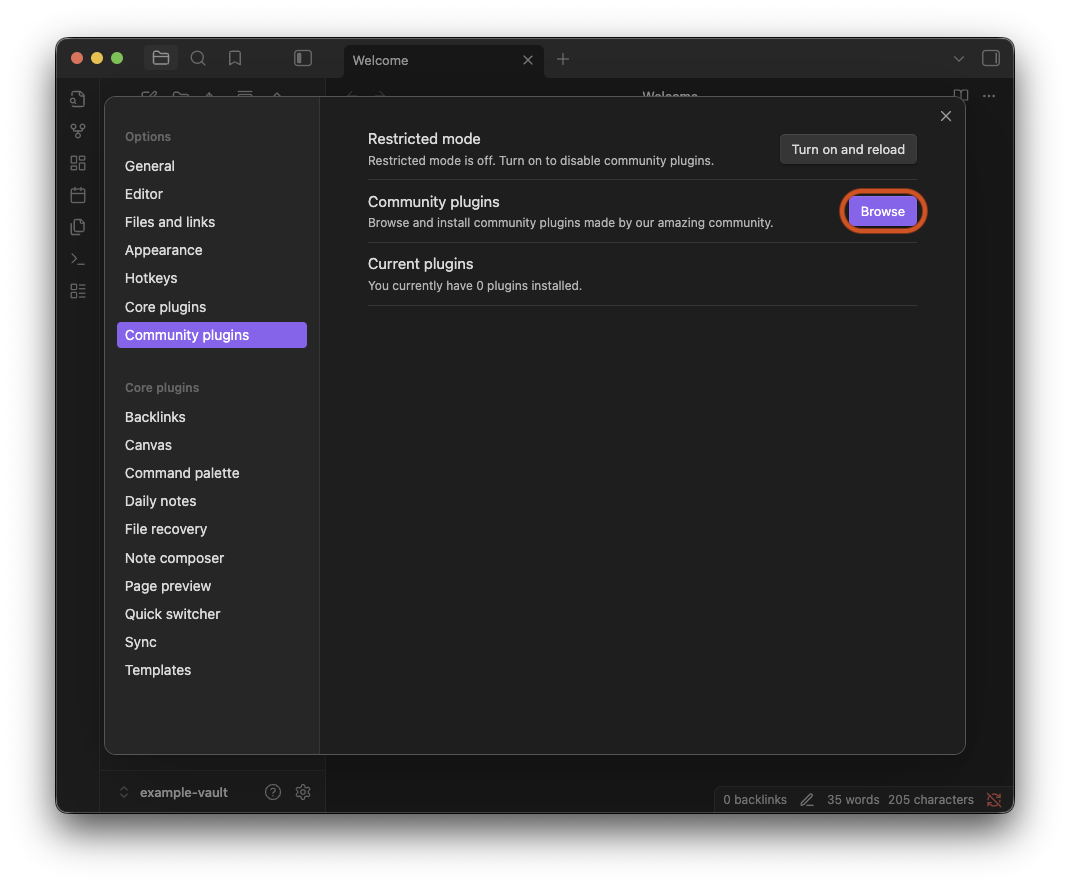1070x887 pixels.
Task: Open graph view ribbon icon
Action: pos(78,130)
